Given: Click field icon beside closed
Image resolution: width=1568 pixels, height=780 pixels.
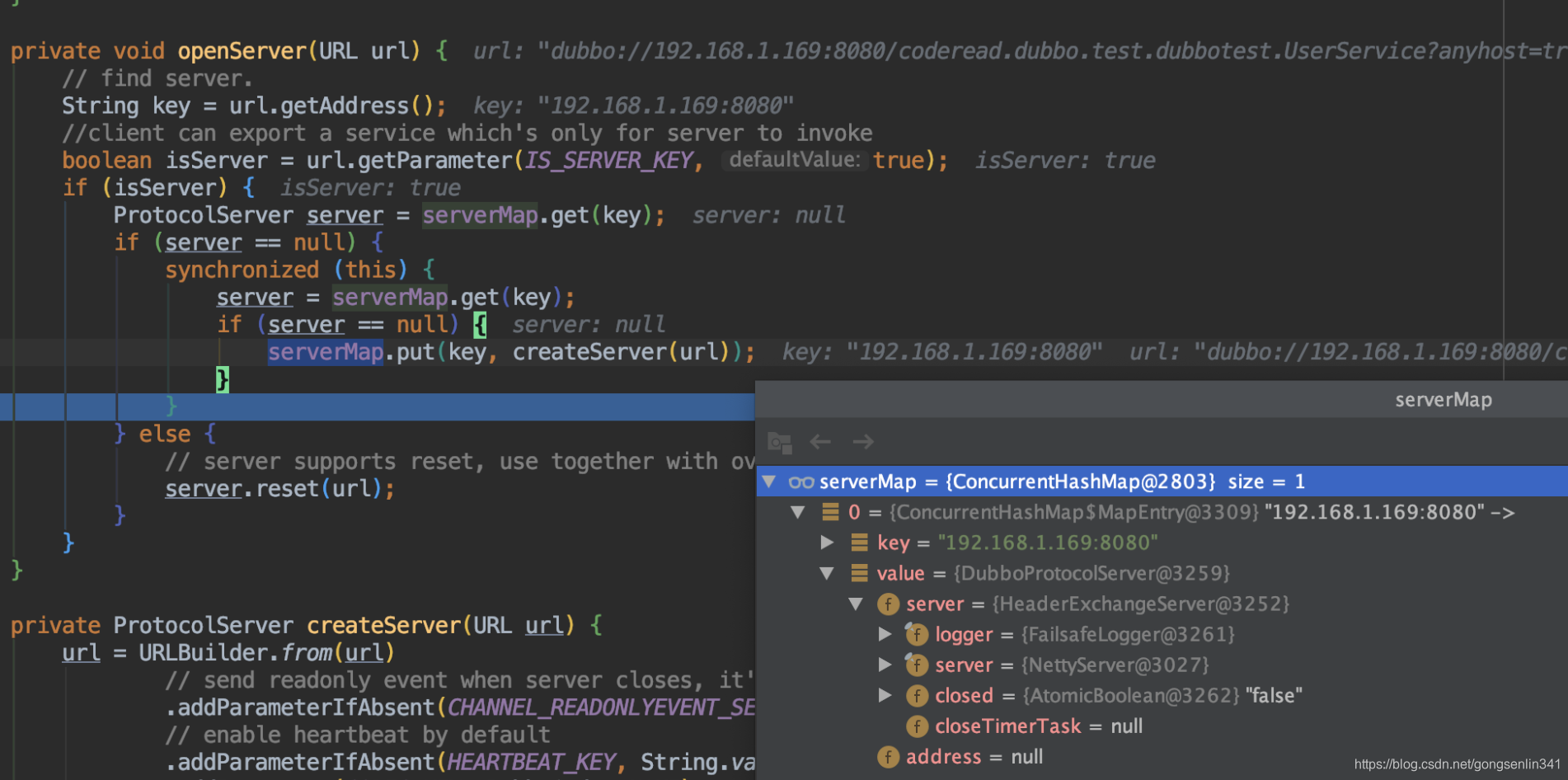Looking at the screenshot, I should tap(917, 696).
